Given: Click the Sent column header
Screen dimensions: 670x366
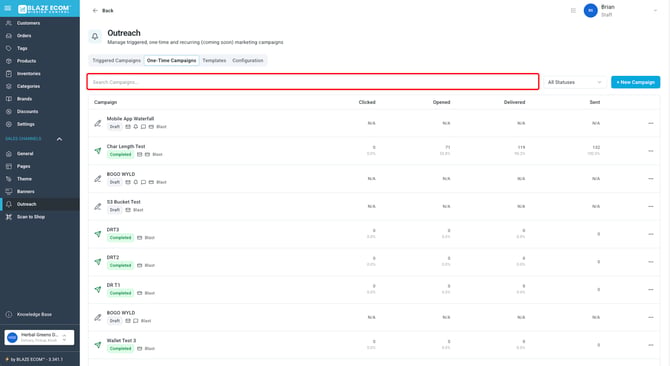Looking at the screenshot, I should point(595,102).
